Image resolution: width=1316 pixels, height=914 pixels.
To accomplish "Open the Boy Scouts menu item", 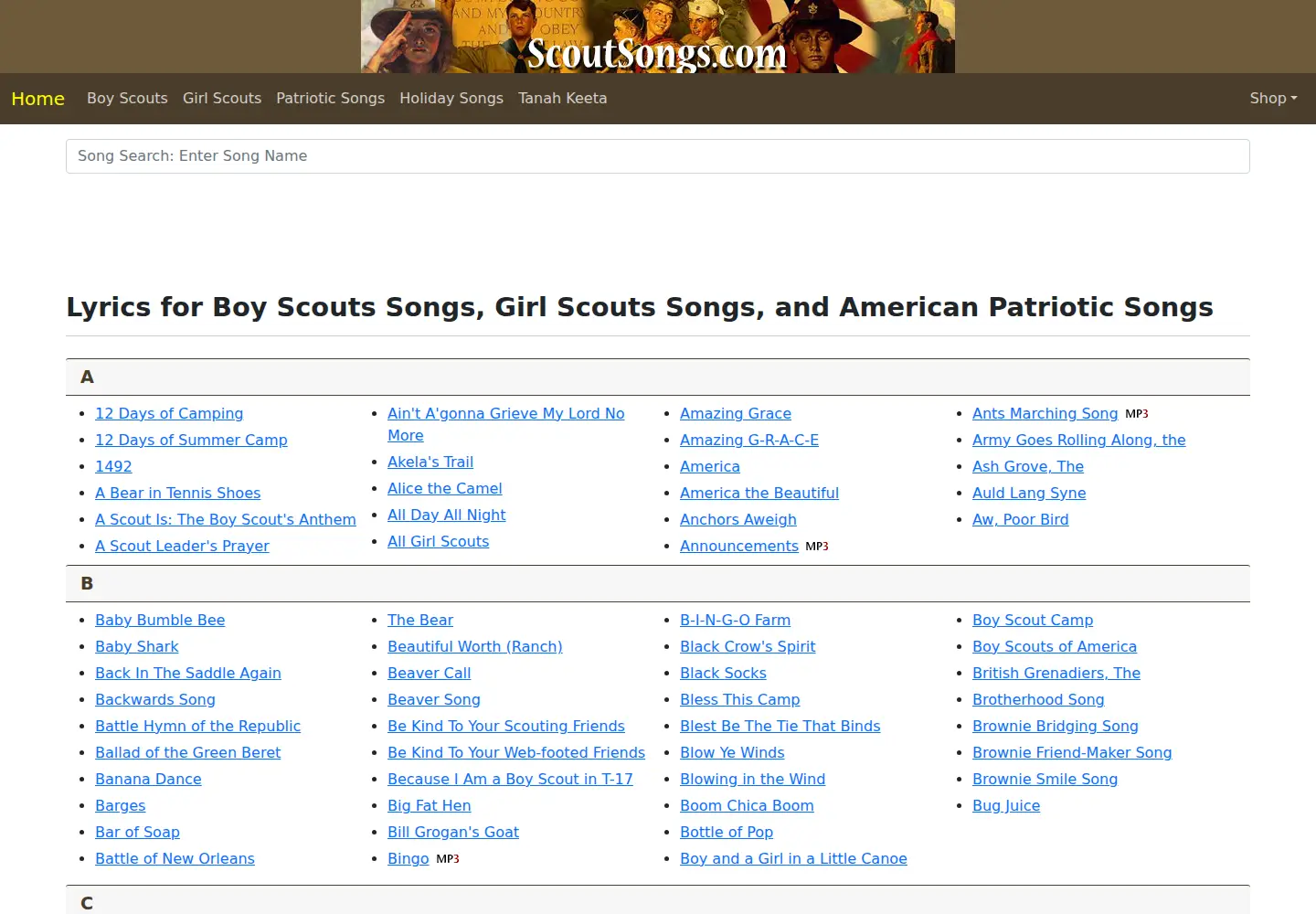I will click(127, 99).
